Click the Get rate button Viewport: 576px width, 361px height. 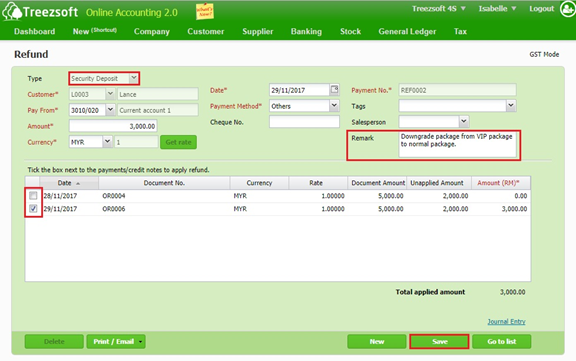point(178,142)
